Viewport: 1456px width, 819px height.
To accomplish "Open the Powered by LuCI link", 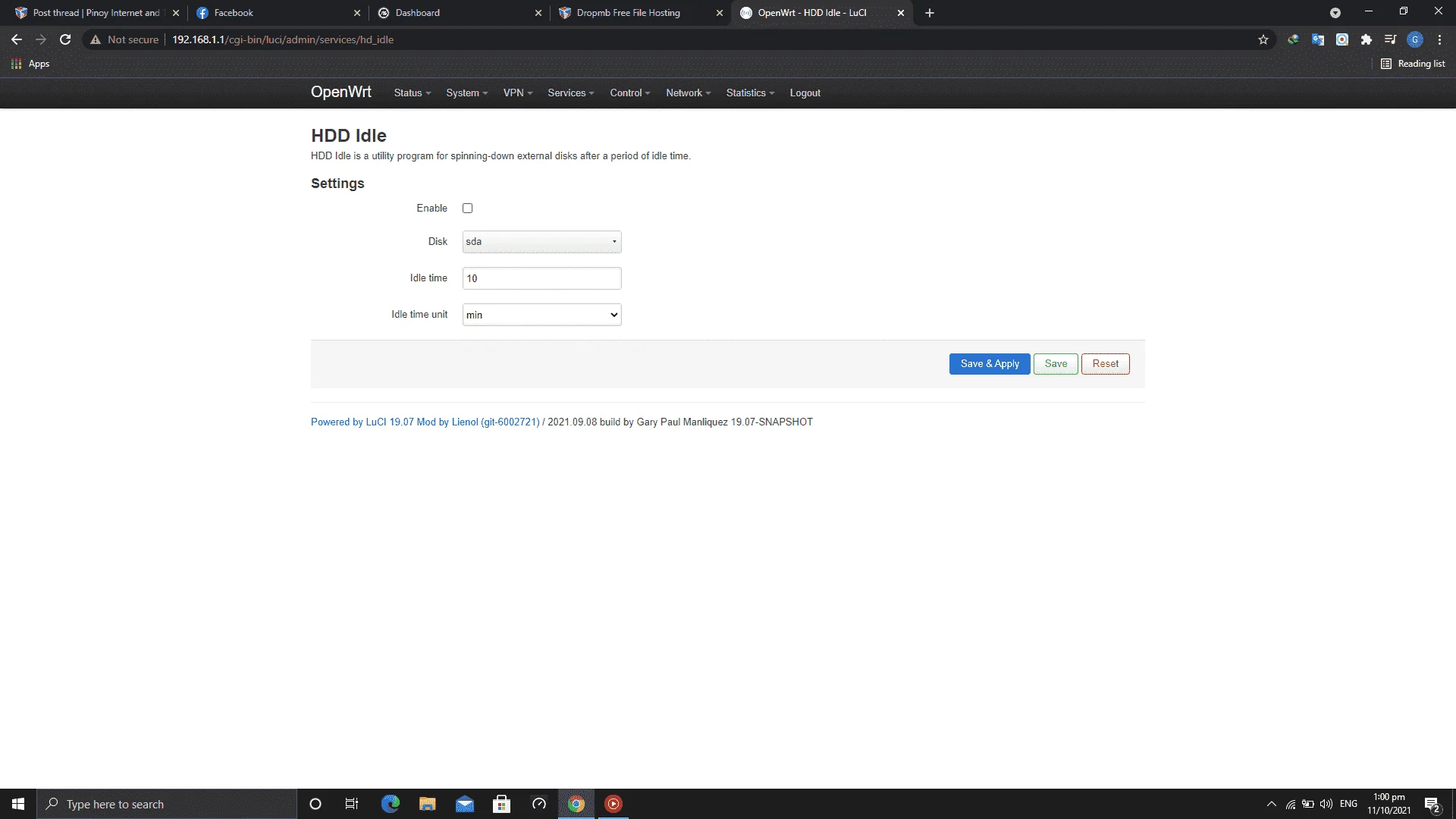I will coord(425,422).
